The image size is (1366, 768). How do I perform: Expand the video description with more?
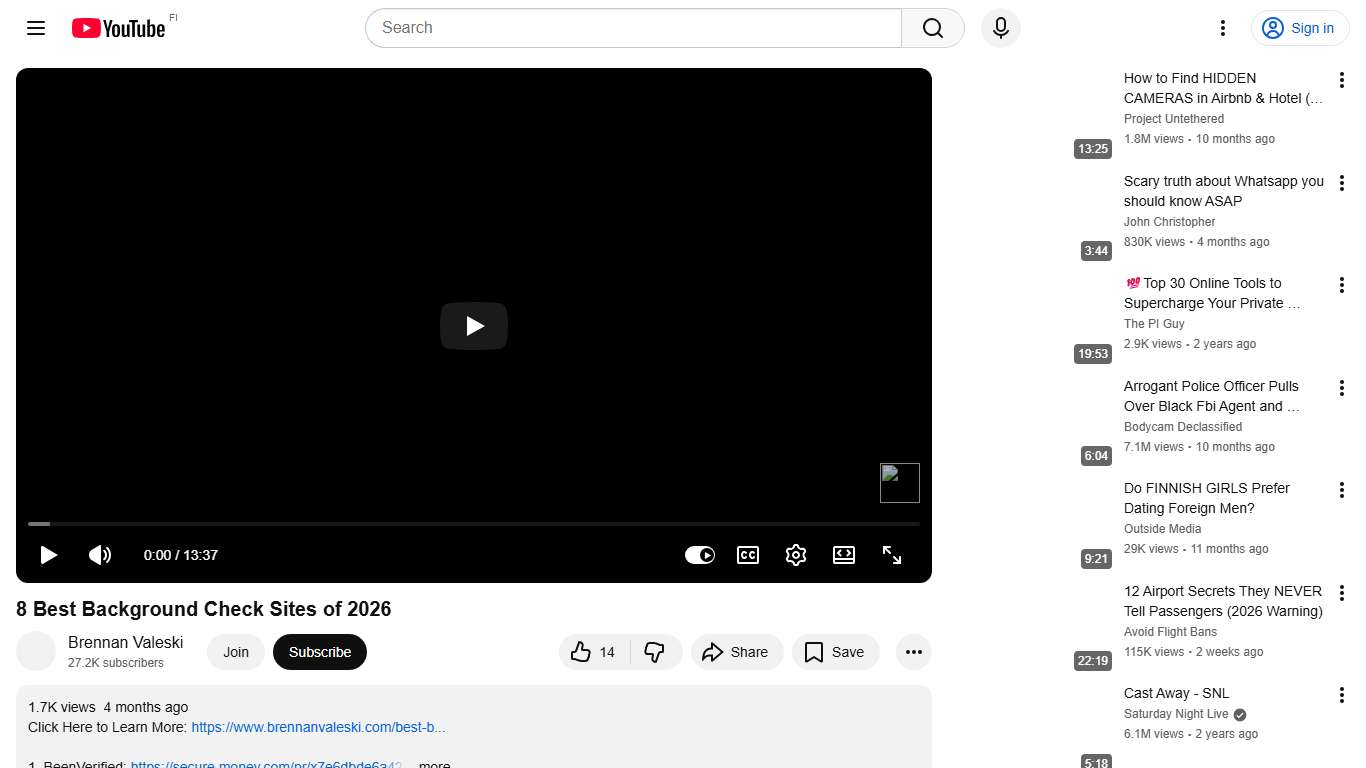click(433, 763)
